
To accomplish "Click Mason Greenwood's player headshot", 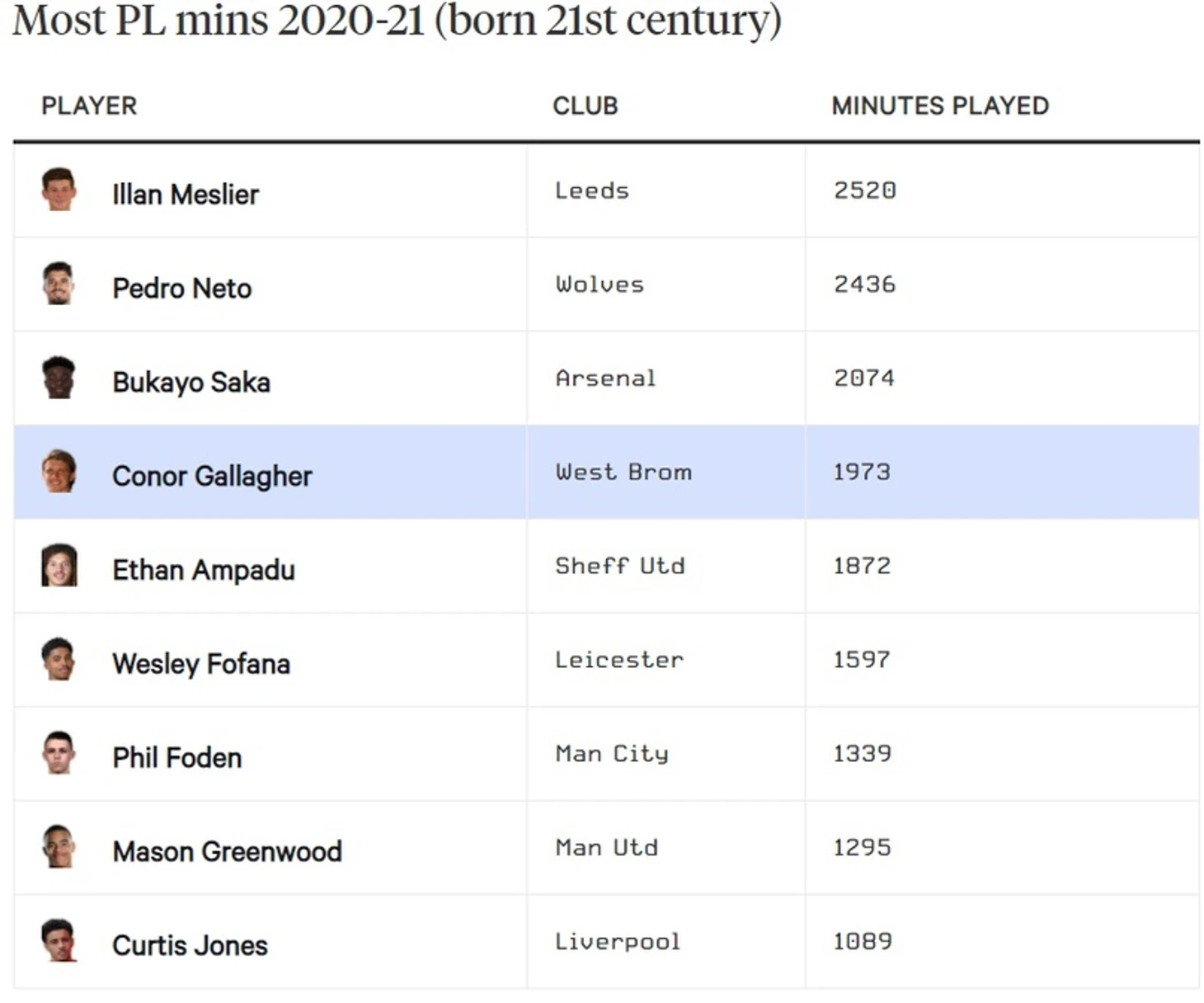I will click(59, 847).
